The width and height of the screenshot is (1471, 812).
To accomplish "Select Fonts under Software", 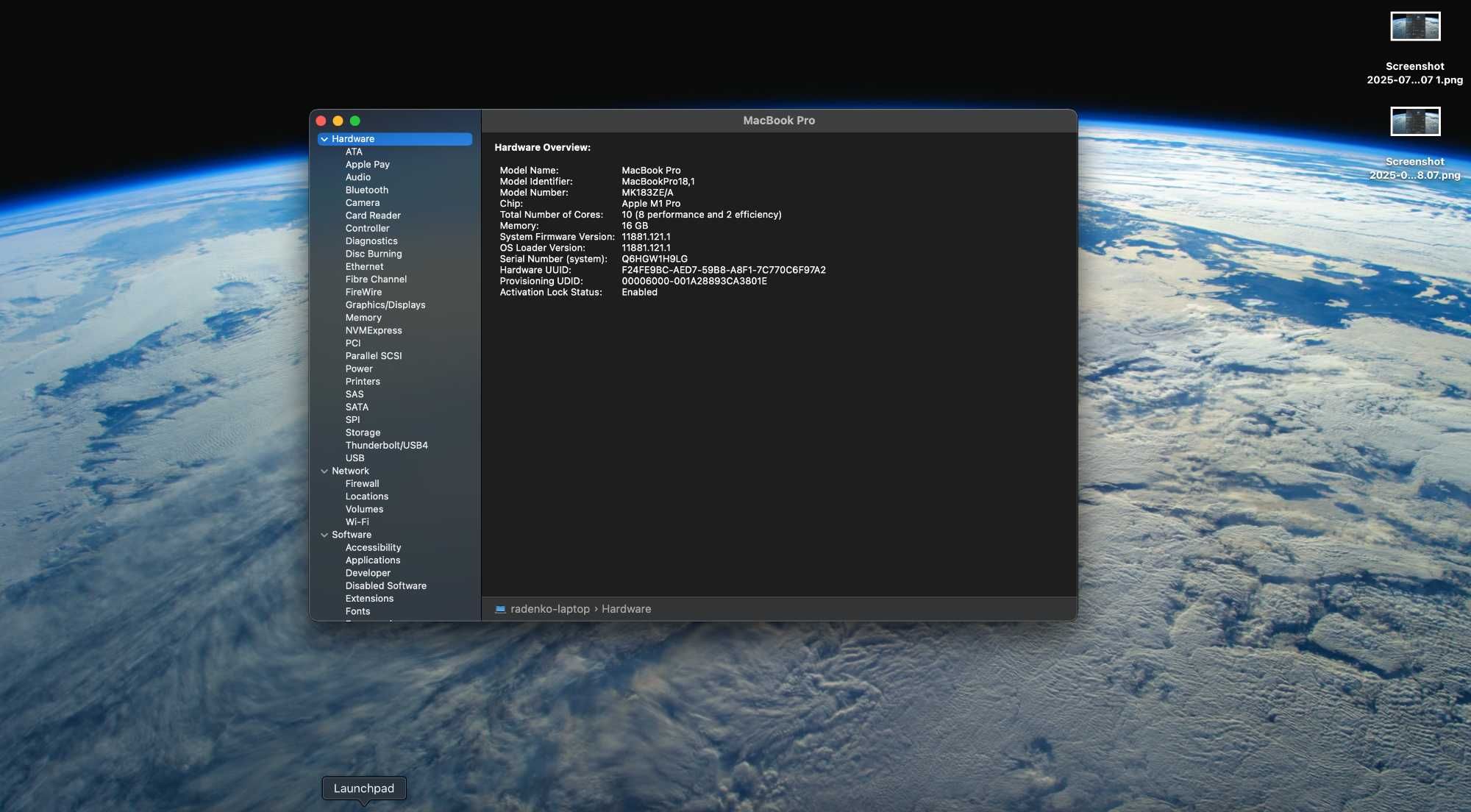I will tap(357, 612).
